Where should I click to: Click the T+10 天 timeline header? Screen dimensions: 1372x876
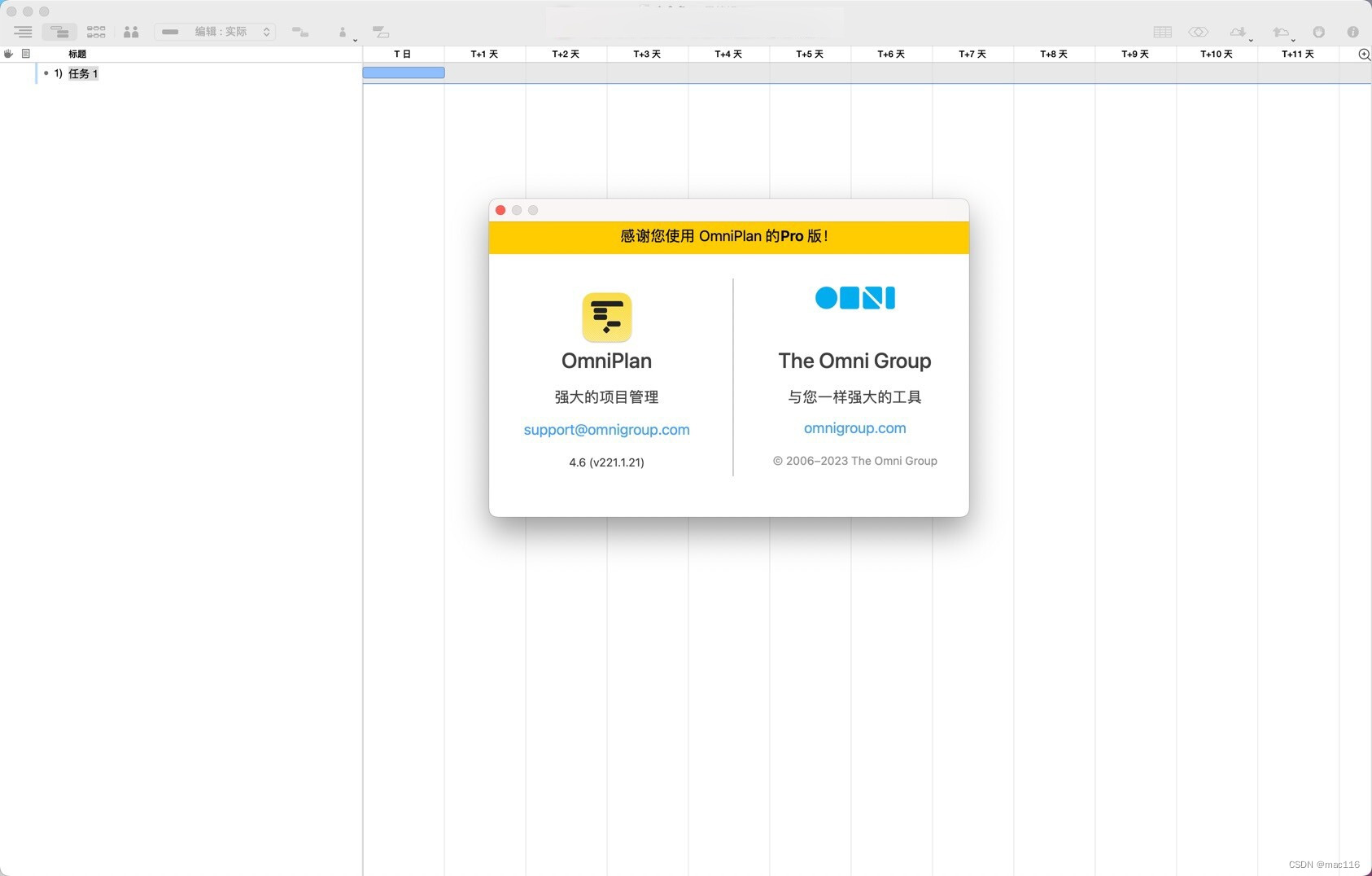1217,54
